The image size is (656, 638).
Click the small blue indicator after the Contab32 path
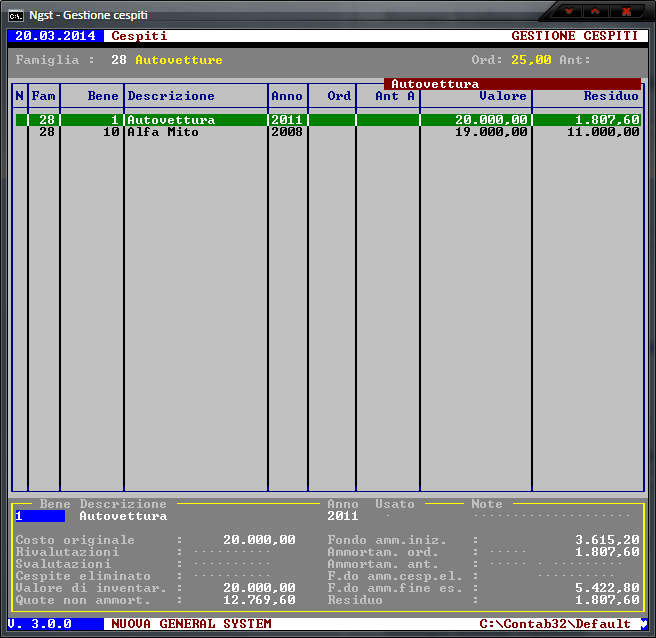pos(644,624)
